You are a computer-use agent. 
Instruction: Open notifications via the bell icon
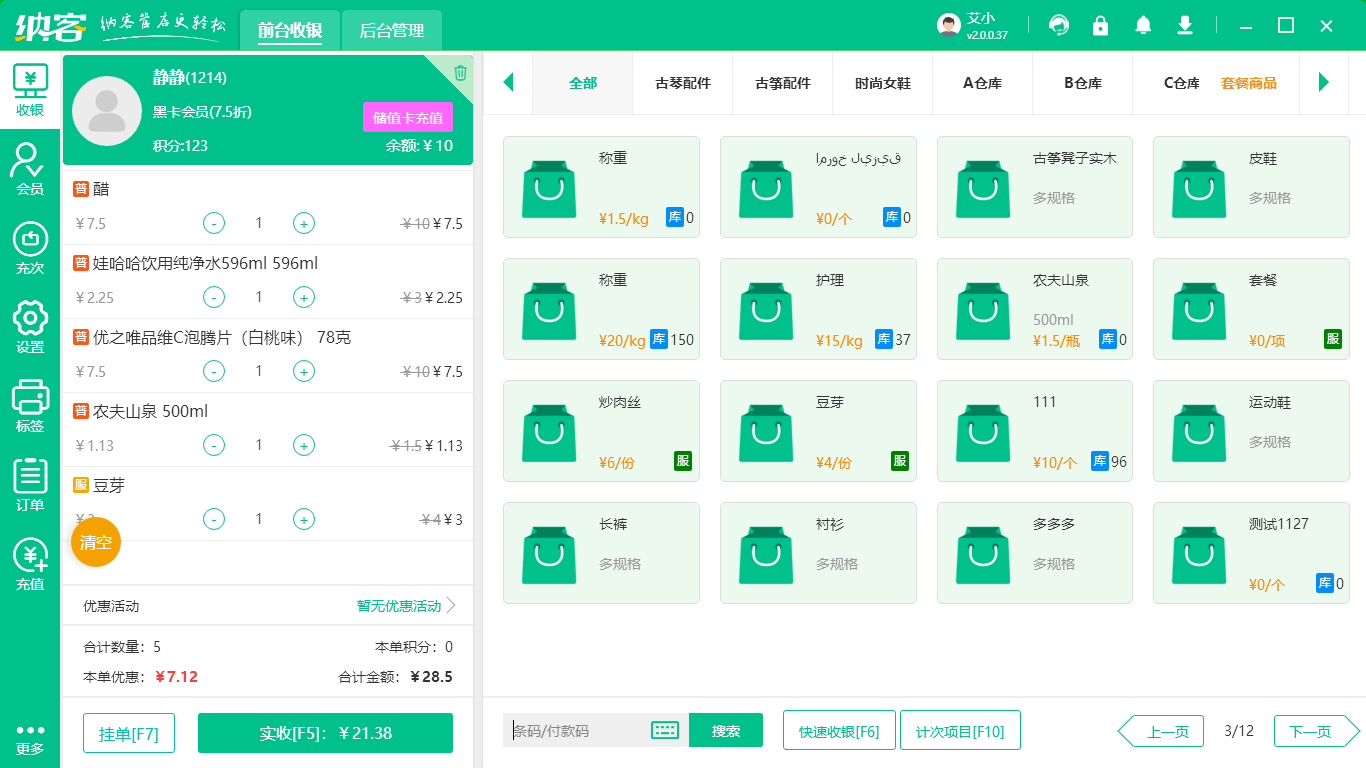point(1142,25)
